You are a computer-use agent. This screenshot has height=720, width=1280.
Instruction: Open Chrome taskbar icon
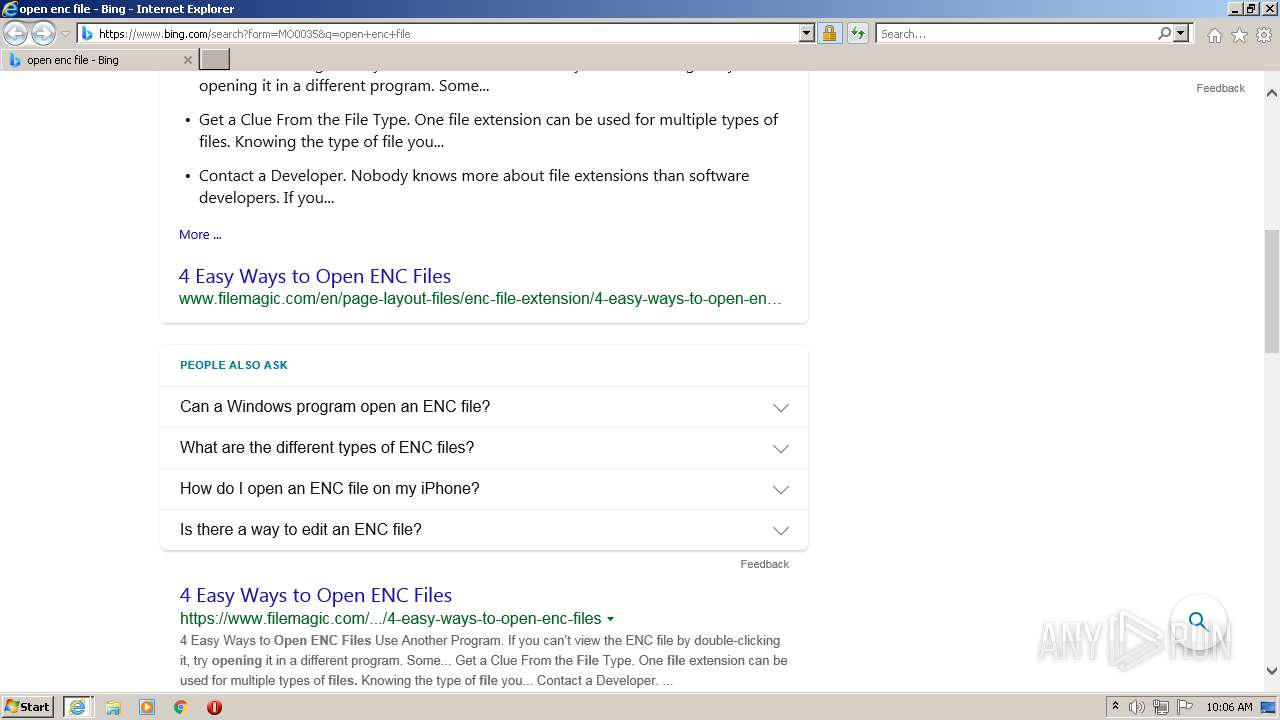coord(181,707)
